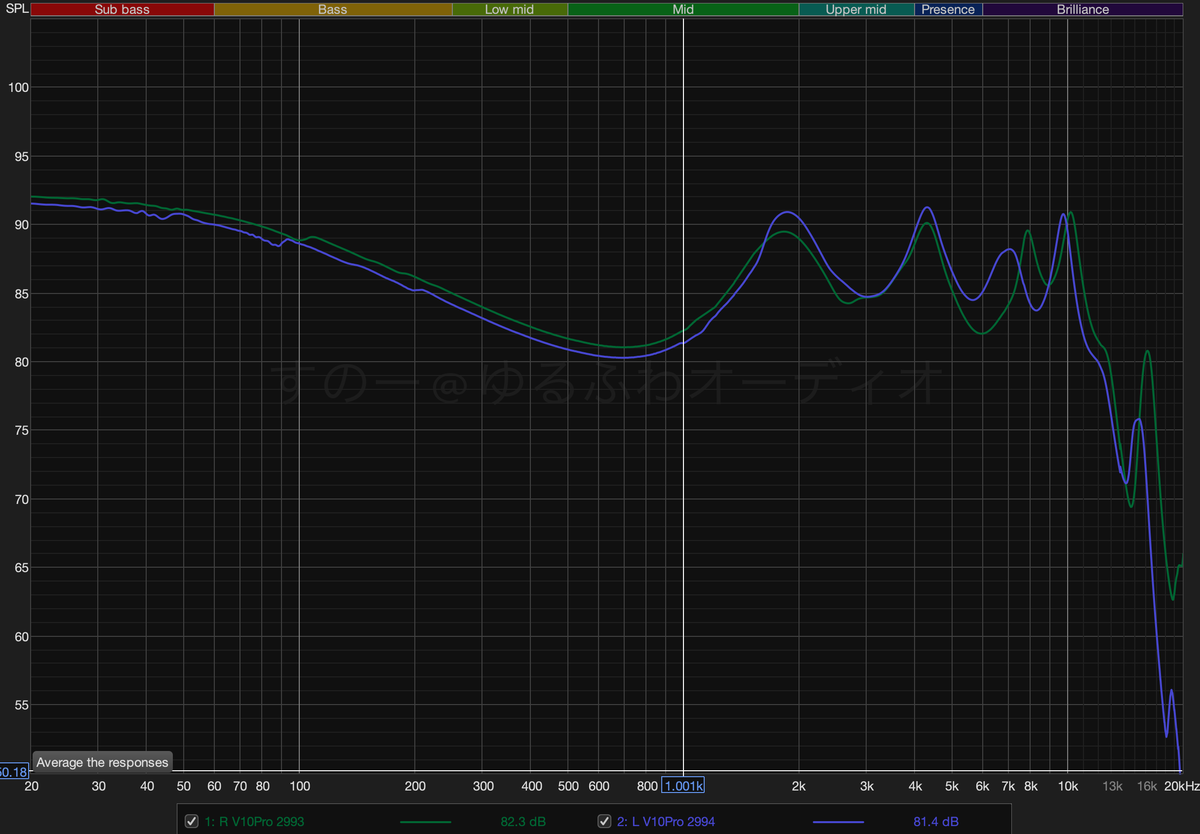Image resolution: width=1200 pixels, height=834 pixels.
Task: Click the '2: L V10Pro 2994' legend name
Action: 666,822
